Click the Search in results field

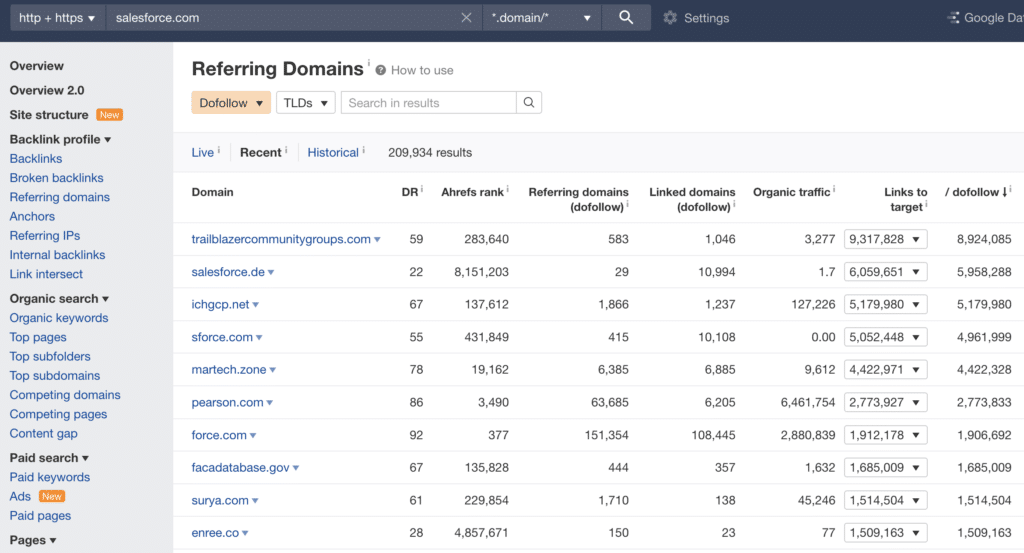tap(428, 103)
